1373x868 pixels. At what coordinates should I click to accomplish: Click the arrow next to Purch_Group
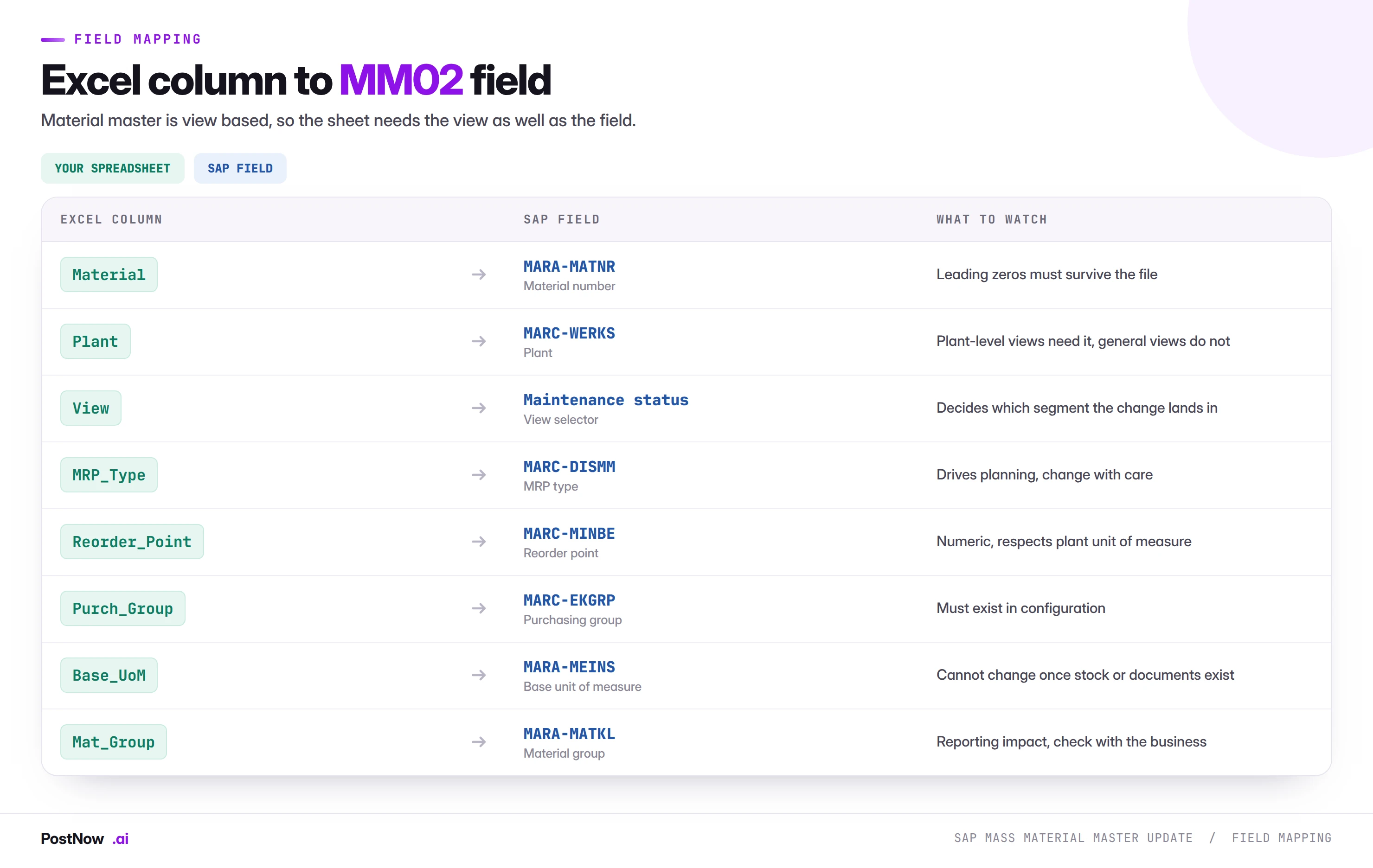[x=478, y=608]
